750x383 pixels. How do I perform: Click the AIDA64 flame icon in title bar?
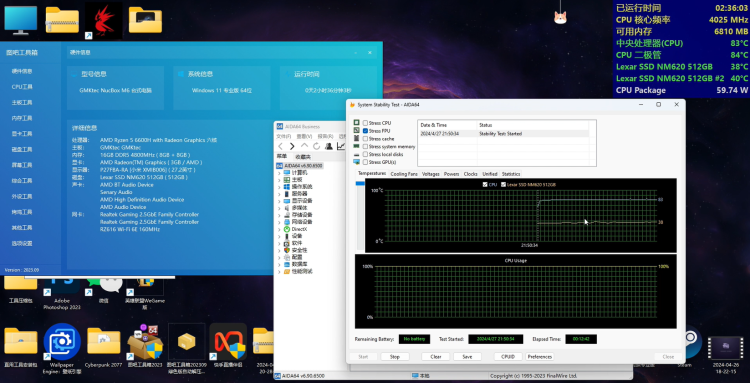tap(352, 105)
